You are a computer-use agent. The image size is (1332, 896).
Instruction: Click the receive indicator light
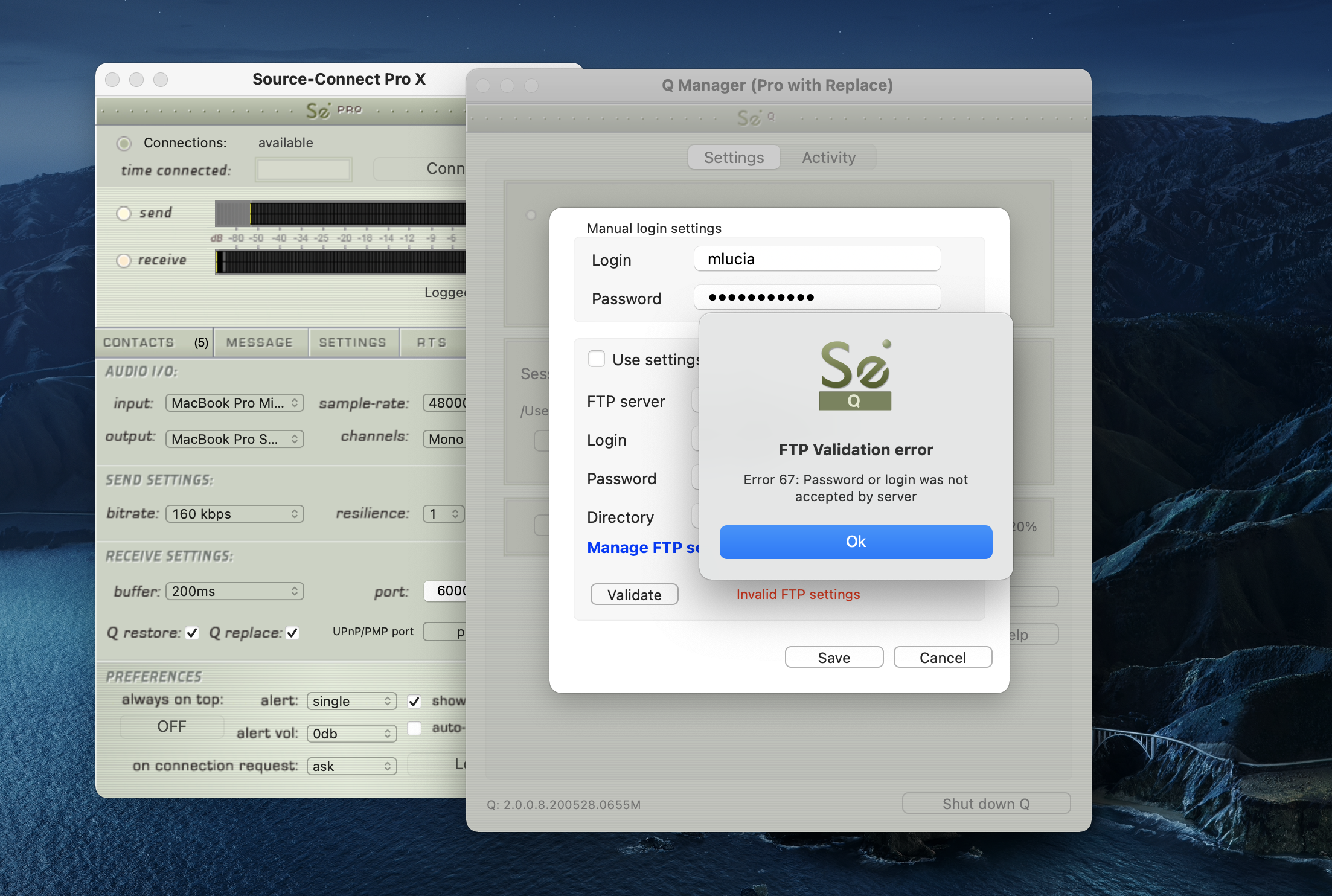(124, 260)
